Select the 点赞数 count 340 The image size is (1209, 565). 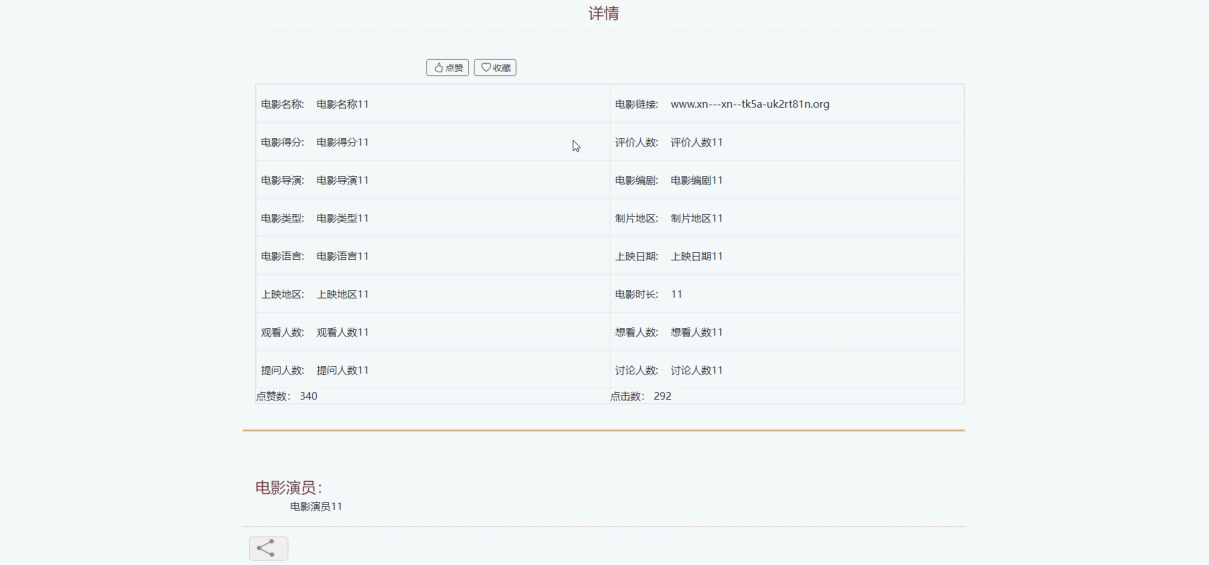coord(309,396)
